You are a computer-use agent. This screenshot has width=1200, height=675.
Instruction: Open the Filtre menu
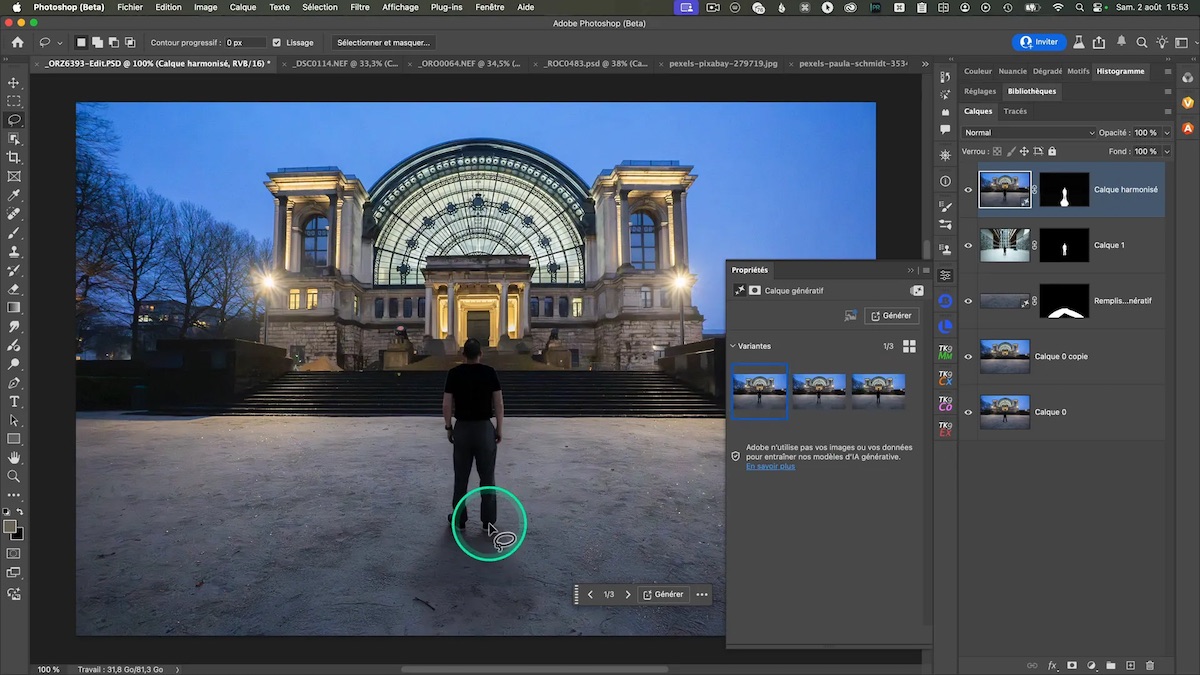[360, 7]
